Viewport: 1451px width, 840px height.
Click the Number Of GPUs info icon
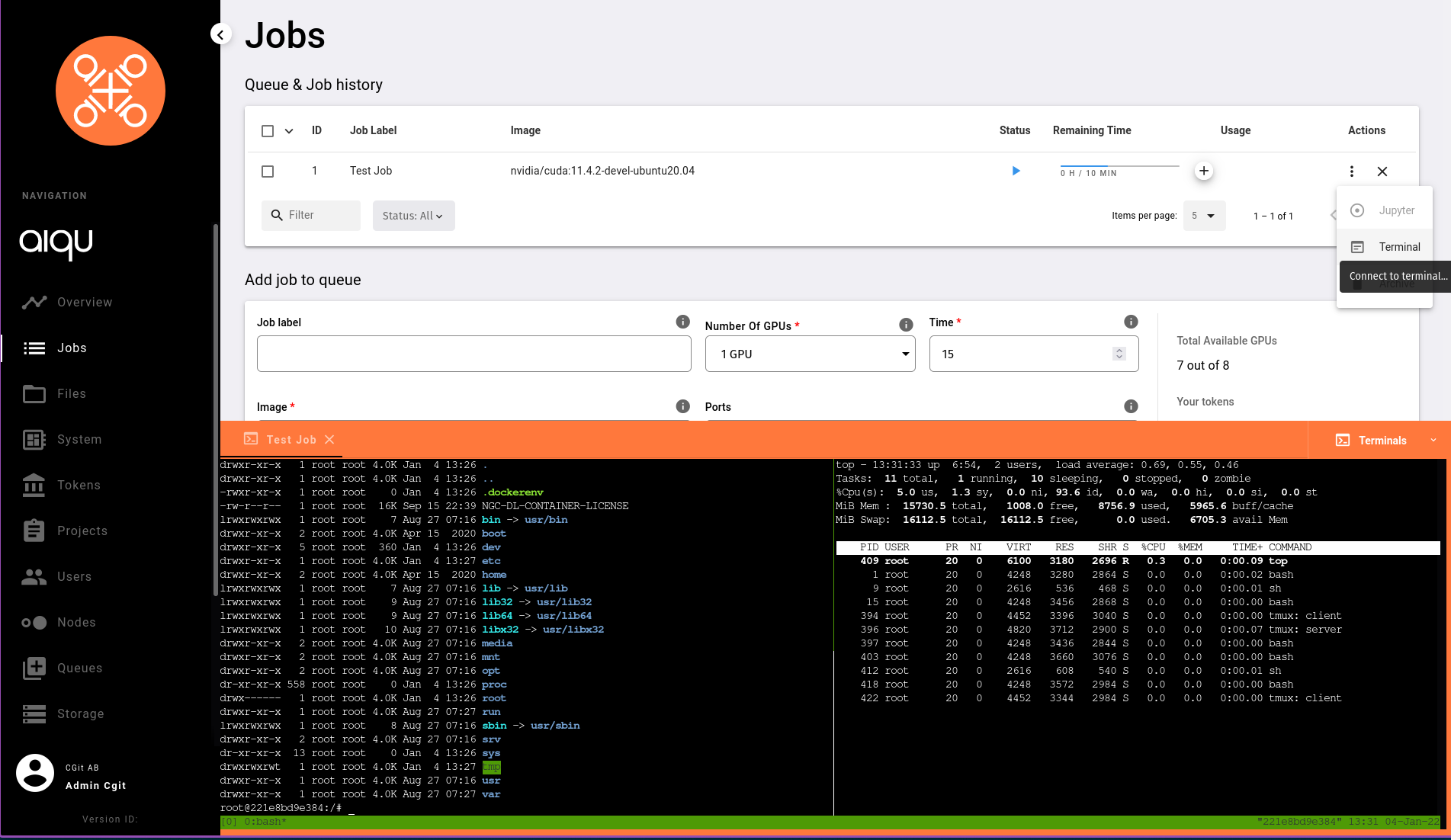pyautogui.click(x=905, y=325)
